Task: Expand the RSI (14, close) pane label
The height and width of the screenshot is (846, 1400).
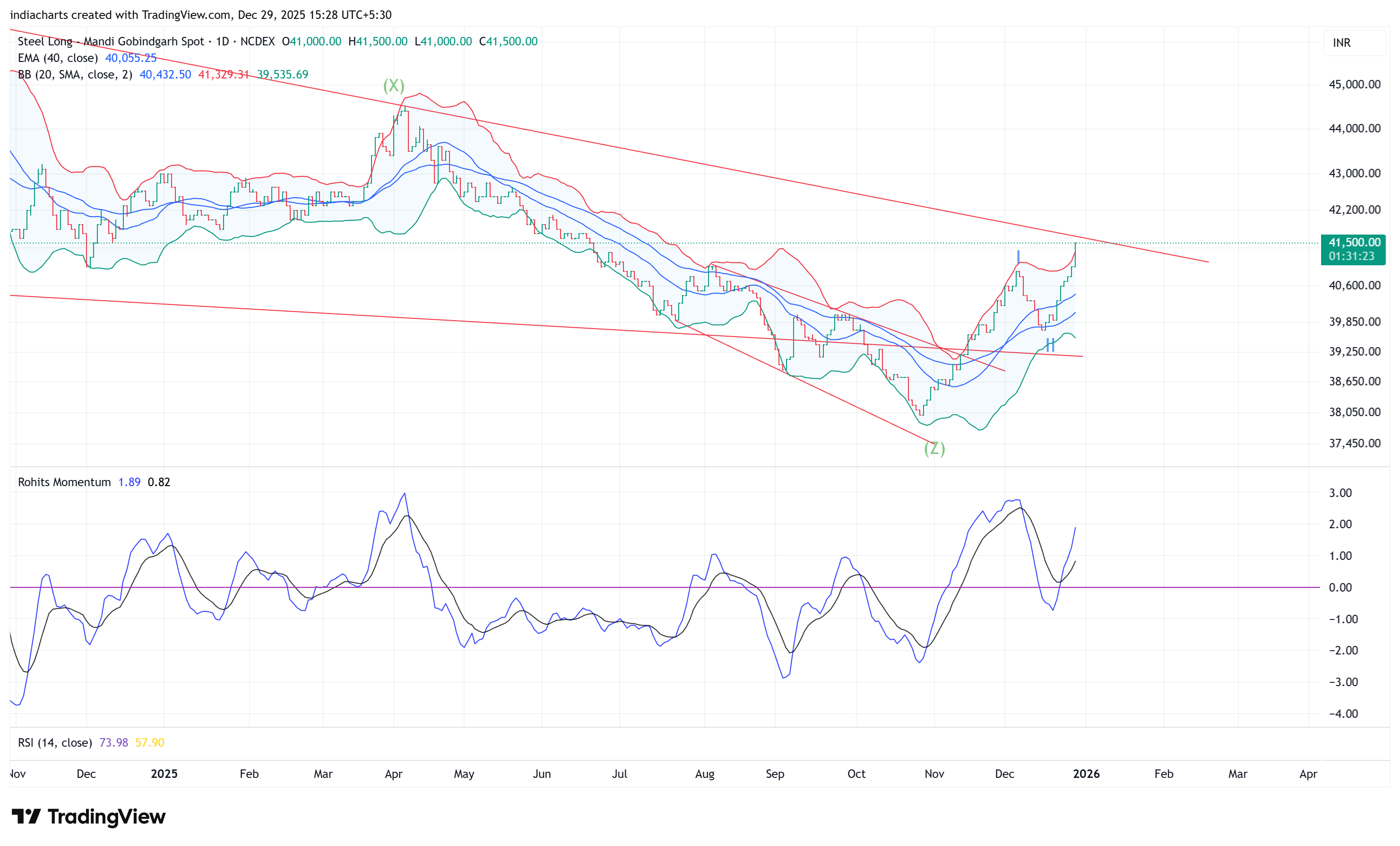Action: (54, 742)
